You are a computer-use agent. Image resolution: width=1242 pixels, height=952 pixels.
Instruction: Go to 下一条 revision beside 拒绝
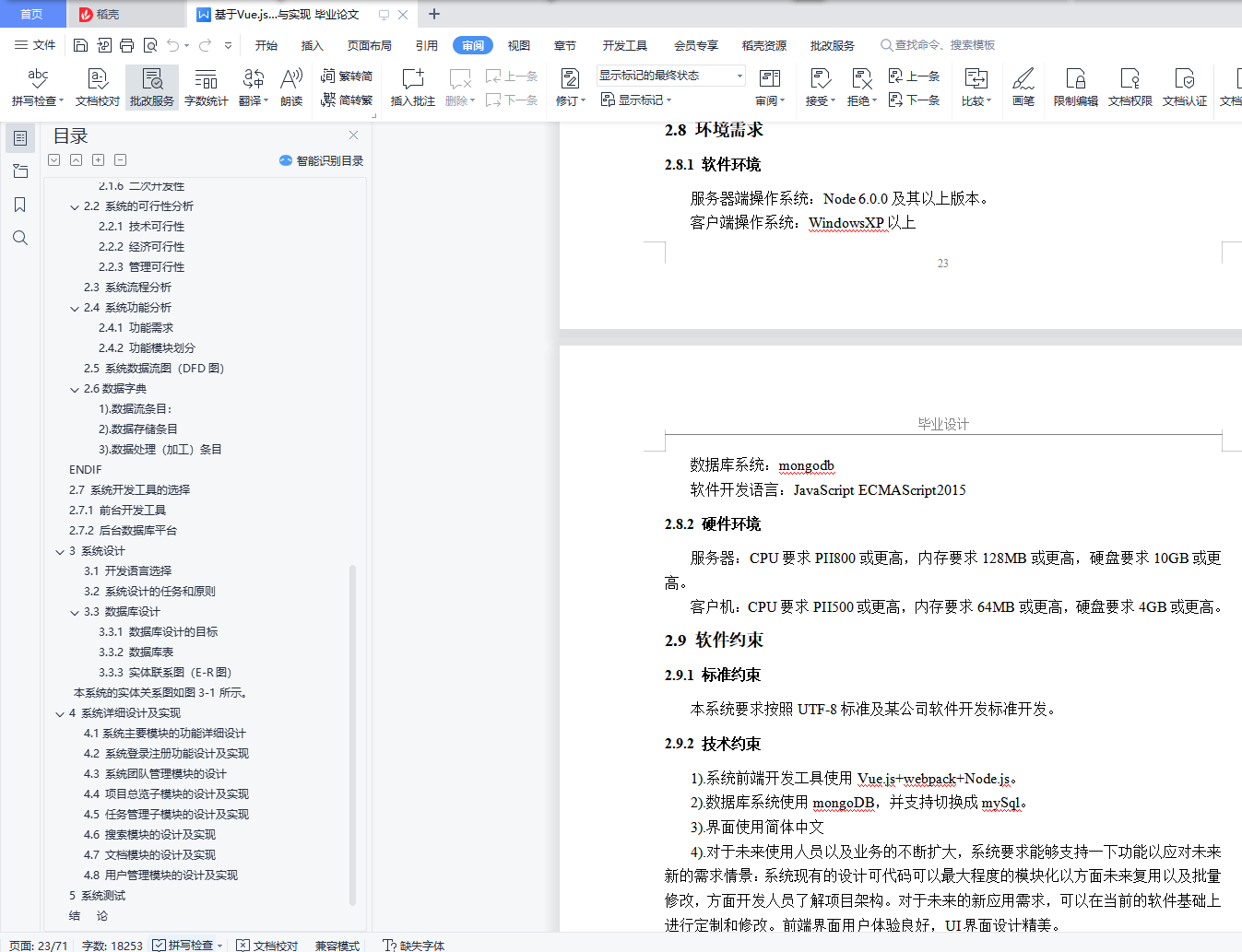914,100
